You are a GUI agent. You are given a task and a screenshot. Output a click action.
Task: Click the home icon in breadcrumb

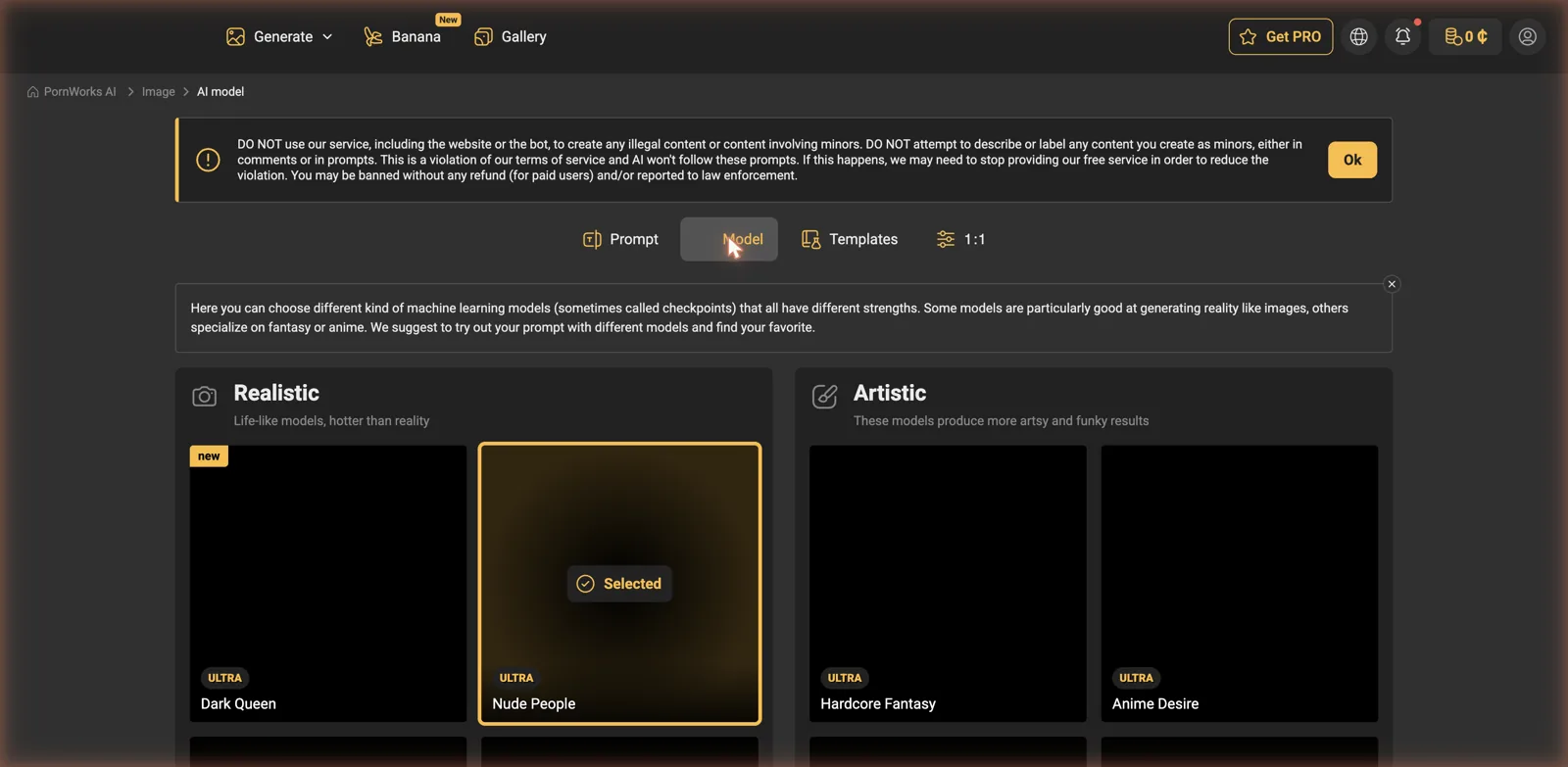(x=33, y=91)
